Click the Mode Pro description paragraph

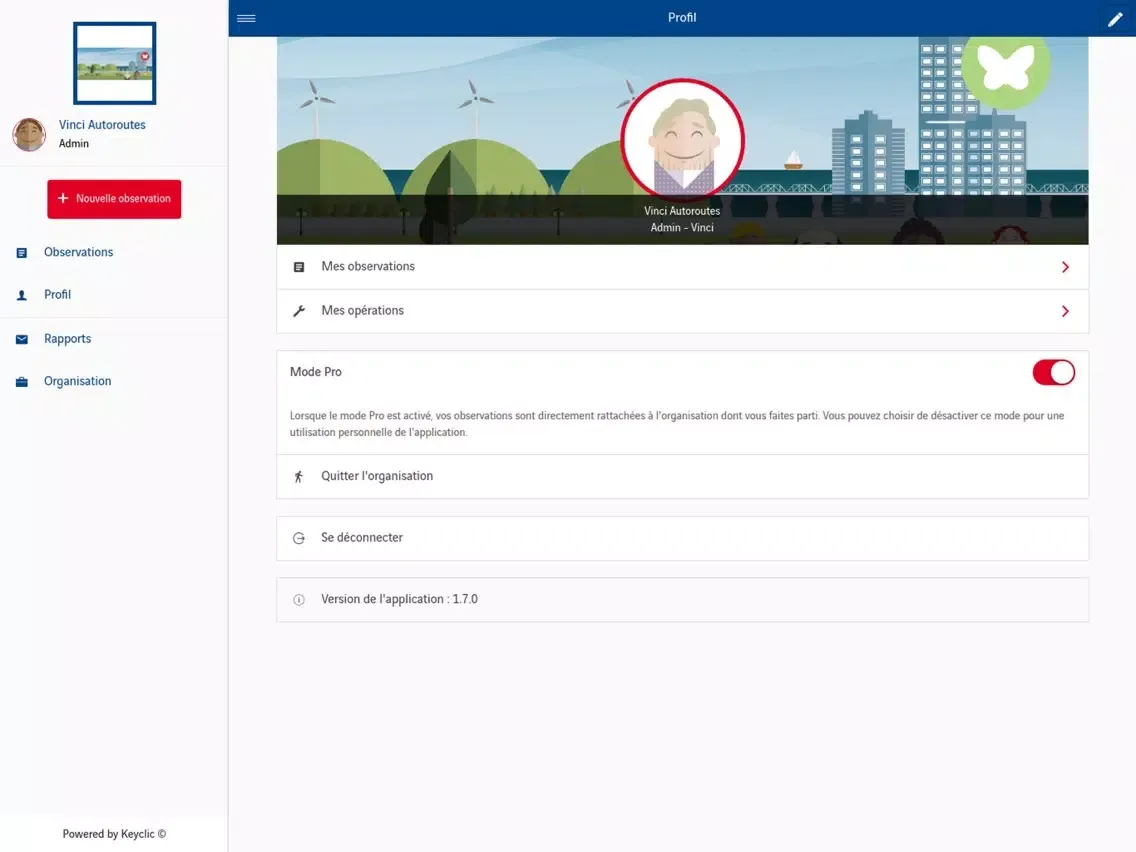(677, 424)
